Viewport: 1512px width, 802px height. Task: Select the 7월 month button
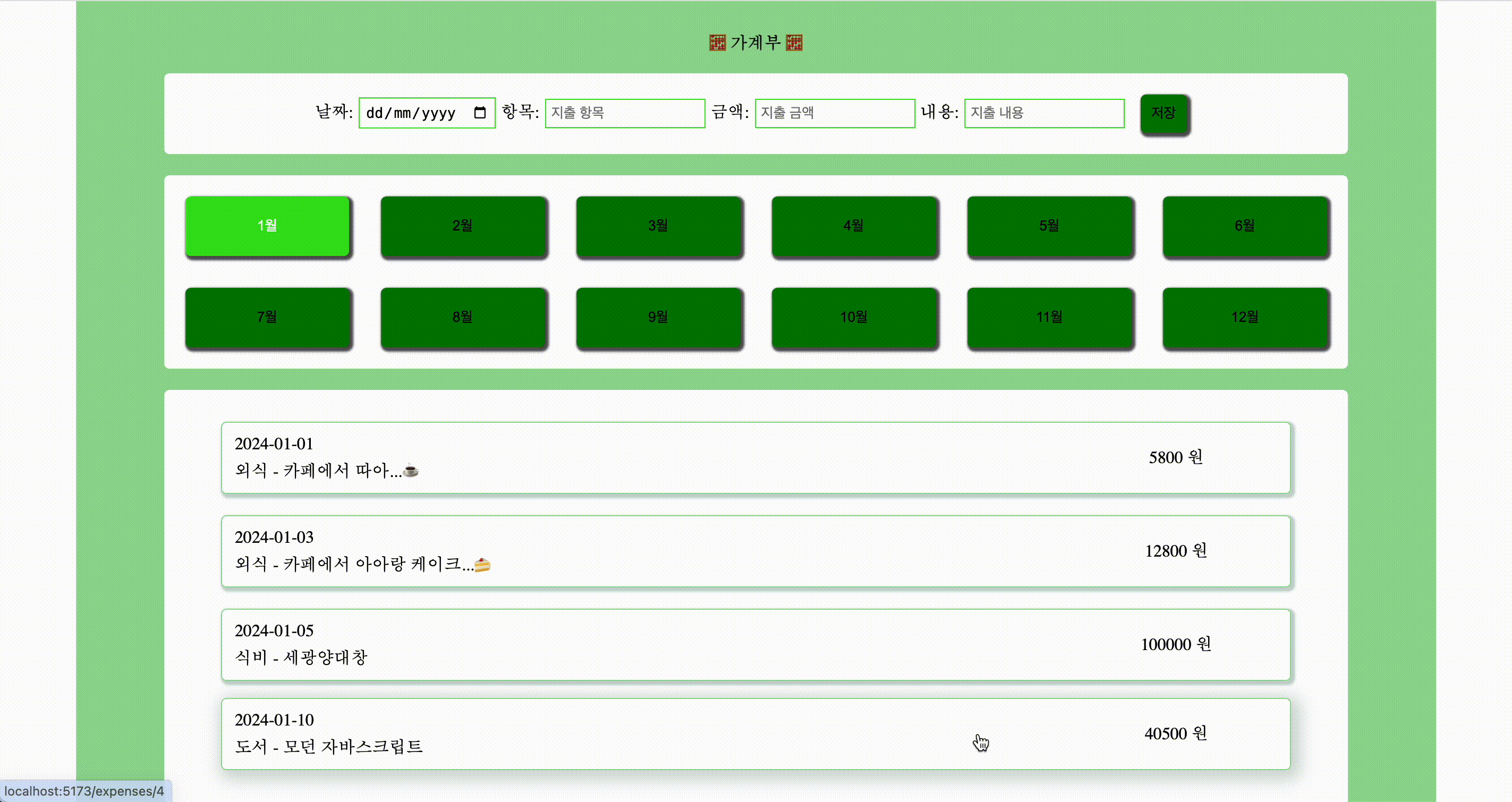(268, 318)
